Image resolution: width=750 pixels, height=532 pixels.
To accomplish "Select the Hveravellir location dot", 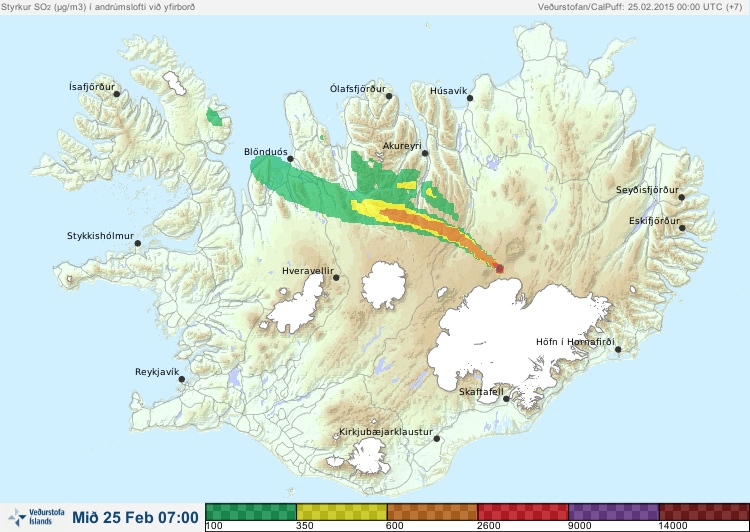I will pos(336,277).
